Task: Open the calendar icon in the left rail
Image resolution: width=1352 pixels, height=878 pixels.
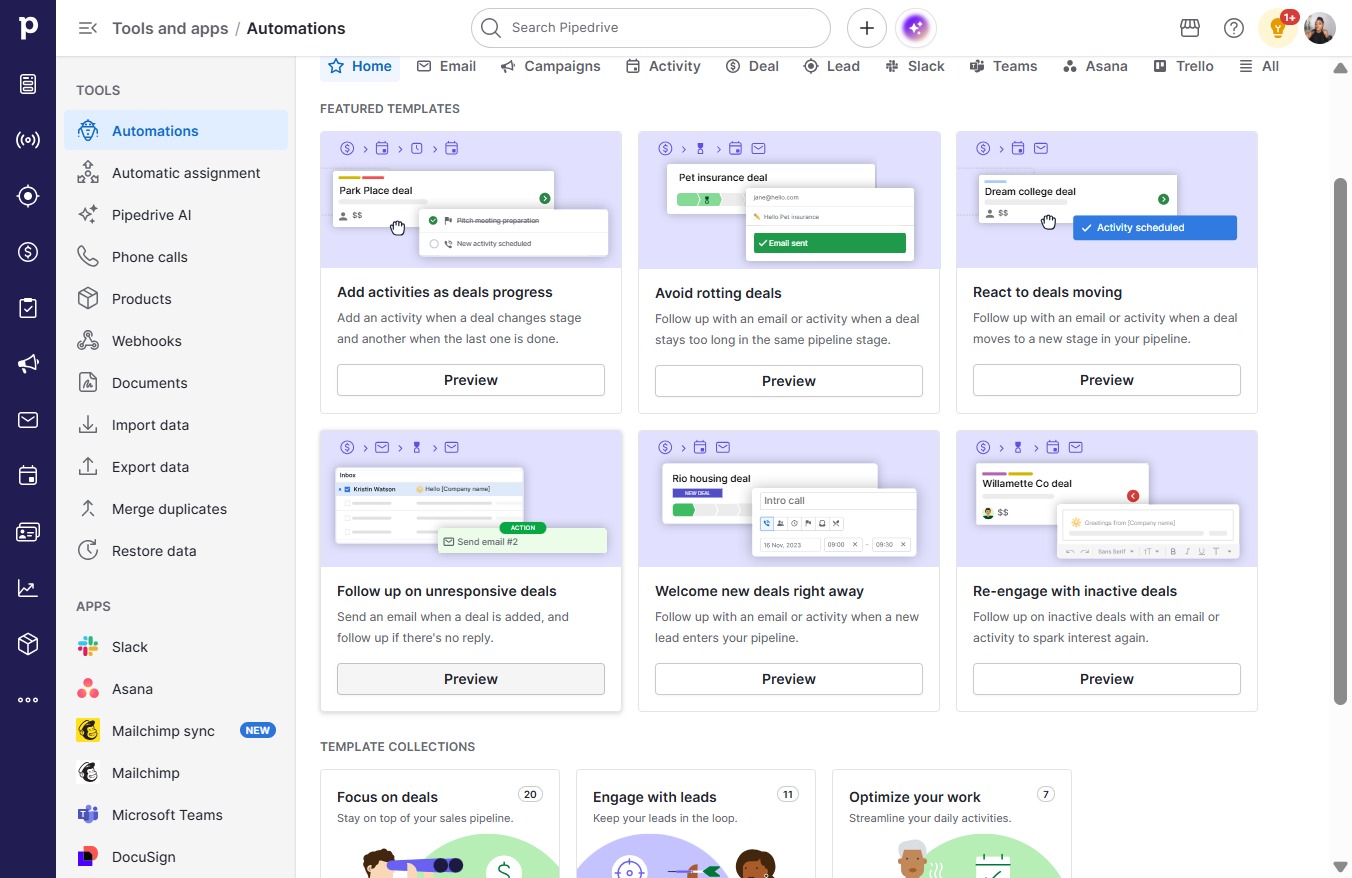Action: coord(28,476)
